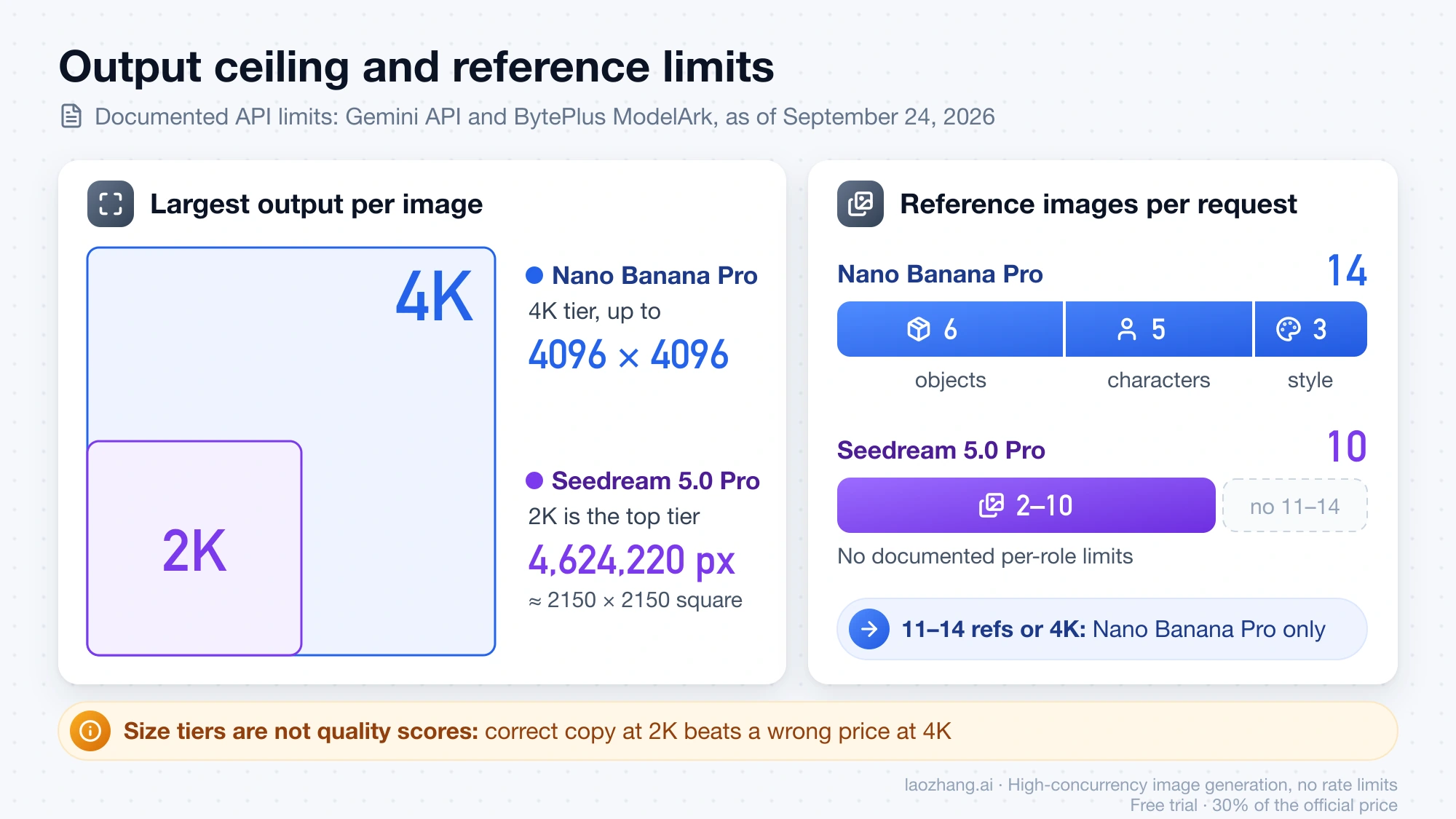Viewport: 1456px width, 819px height.
Task: Click the document icon beside the subtitle
Action: click(x=71, y=116)
